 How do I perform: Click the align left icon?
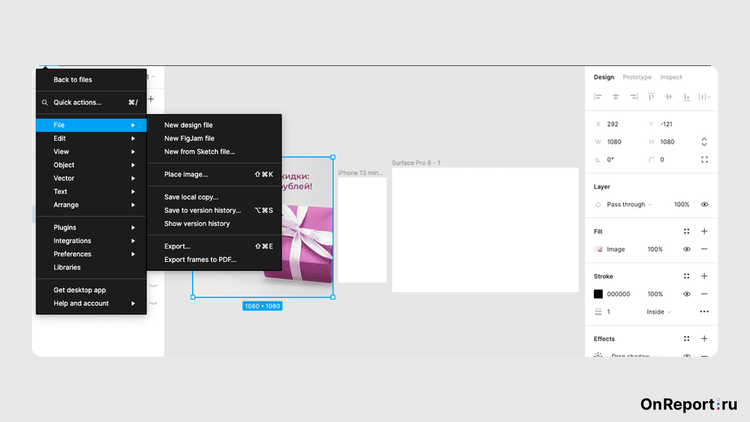coord(598,97)
